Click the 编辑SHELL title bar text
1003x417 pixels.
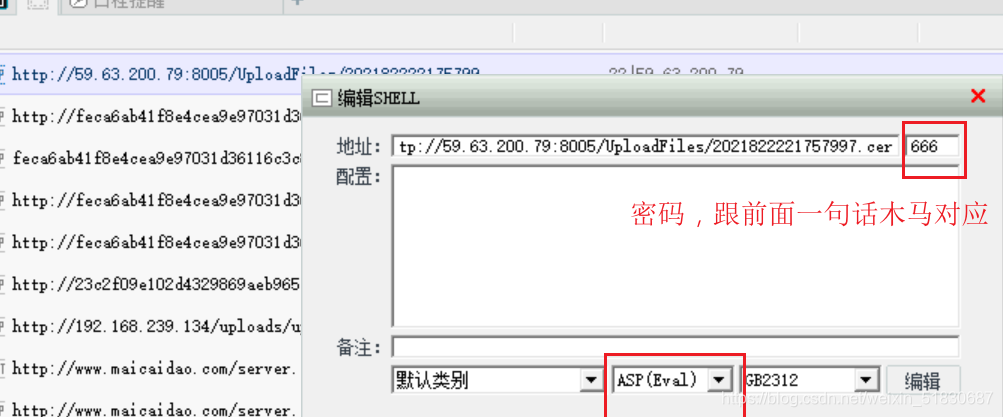coord(379,98)
